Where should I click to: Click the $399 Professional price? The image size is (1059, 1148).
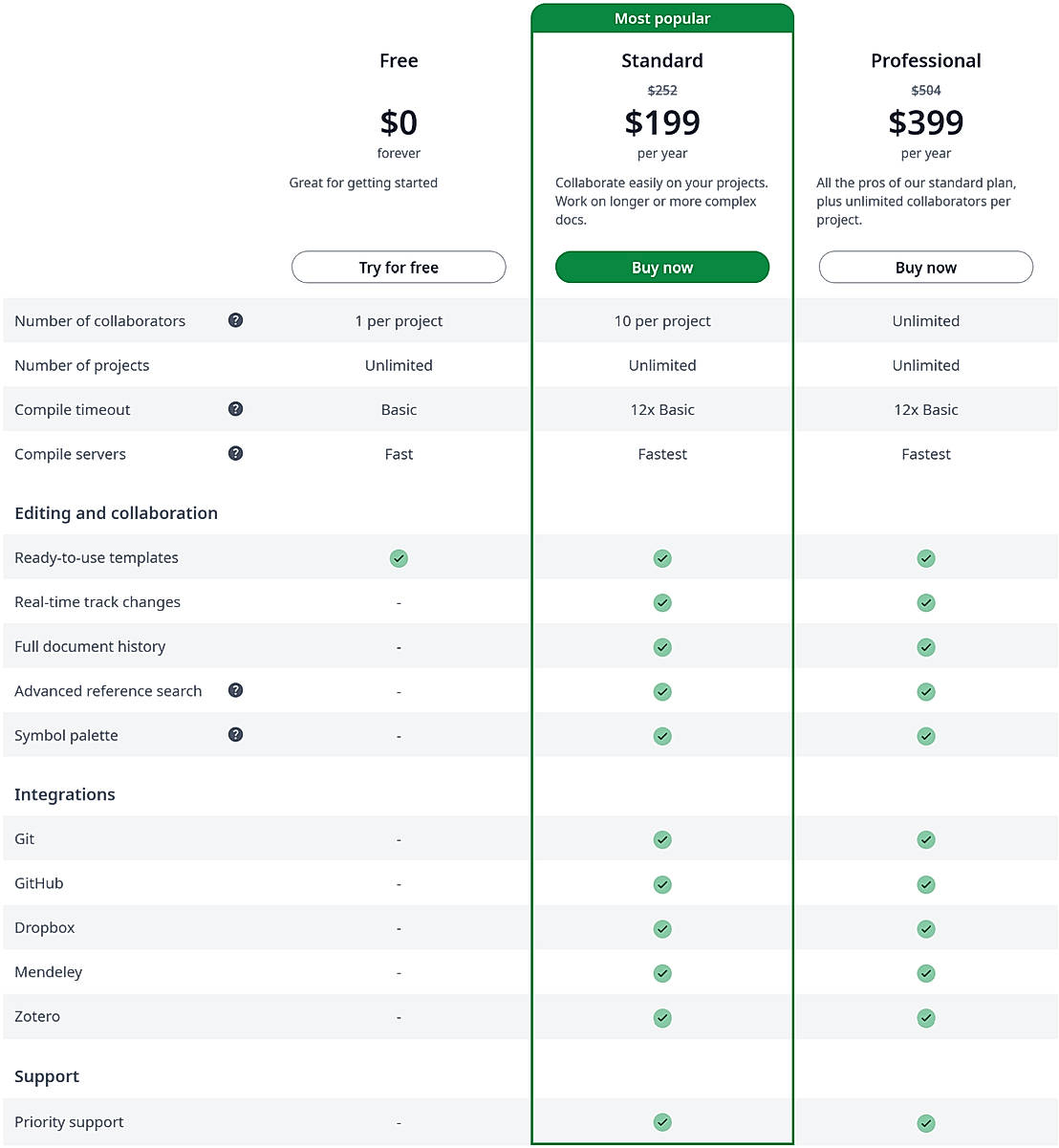coord(926,122)
